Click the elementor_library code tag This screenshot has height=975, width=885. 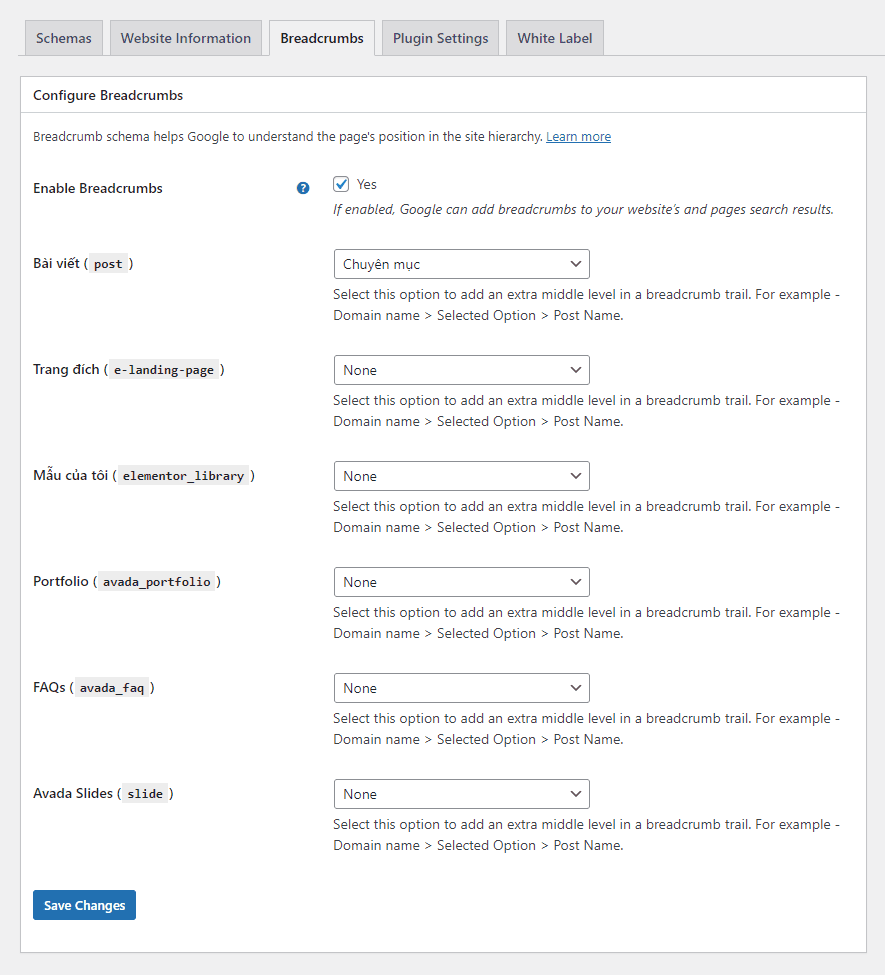[183, 476]
